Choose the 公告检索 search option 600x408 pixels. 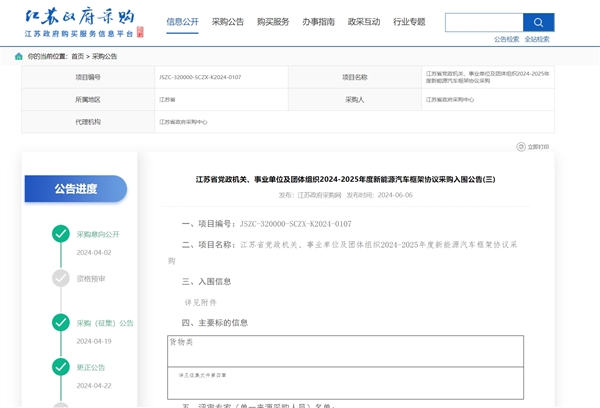click(x=506, y=40)
